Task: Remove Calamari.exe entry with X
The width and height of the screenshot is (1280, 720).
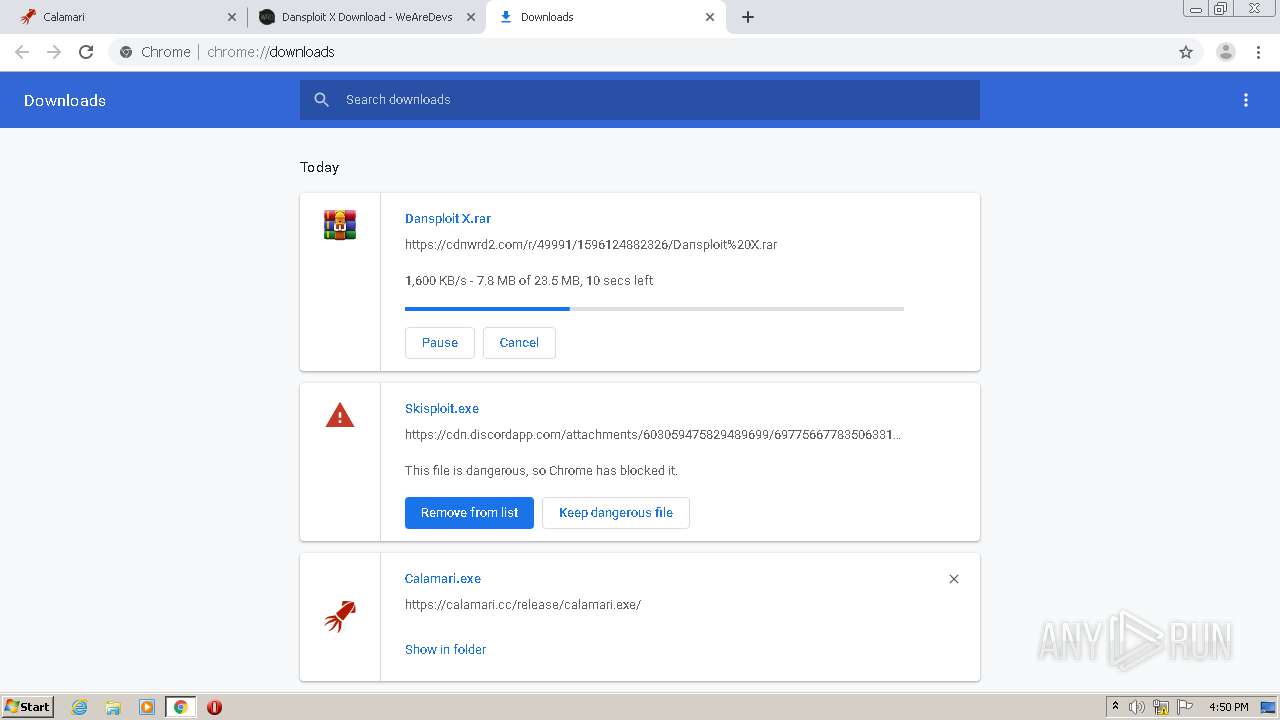Action: (x=954, y=579)
